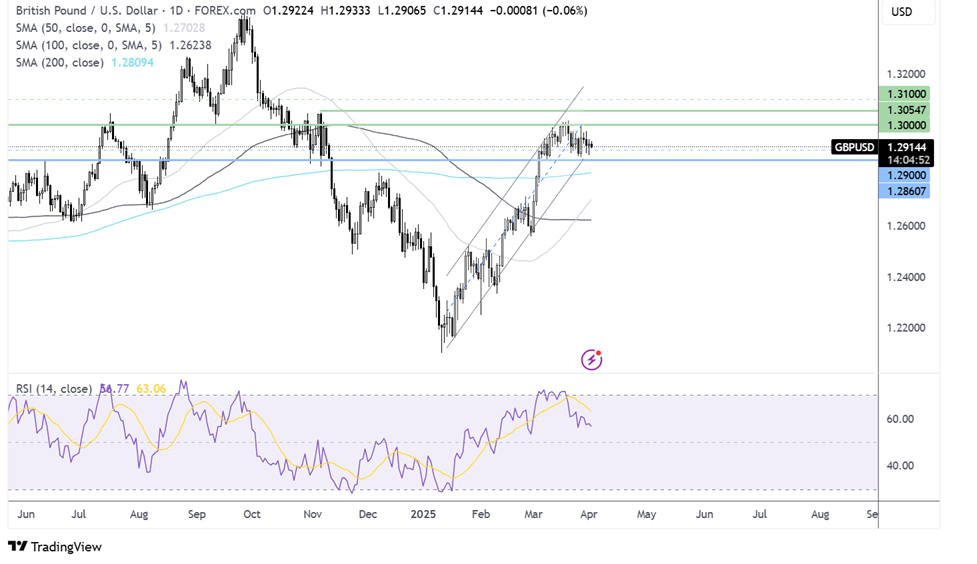
Task: Click the Sep label on time axis
Action: coord(196,515)
